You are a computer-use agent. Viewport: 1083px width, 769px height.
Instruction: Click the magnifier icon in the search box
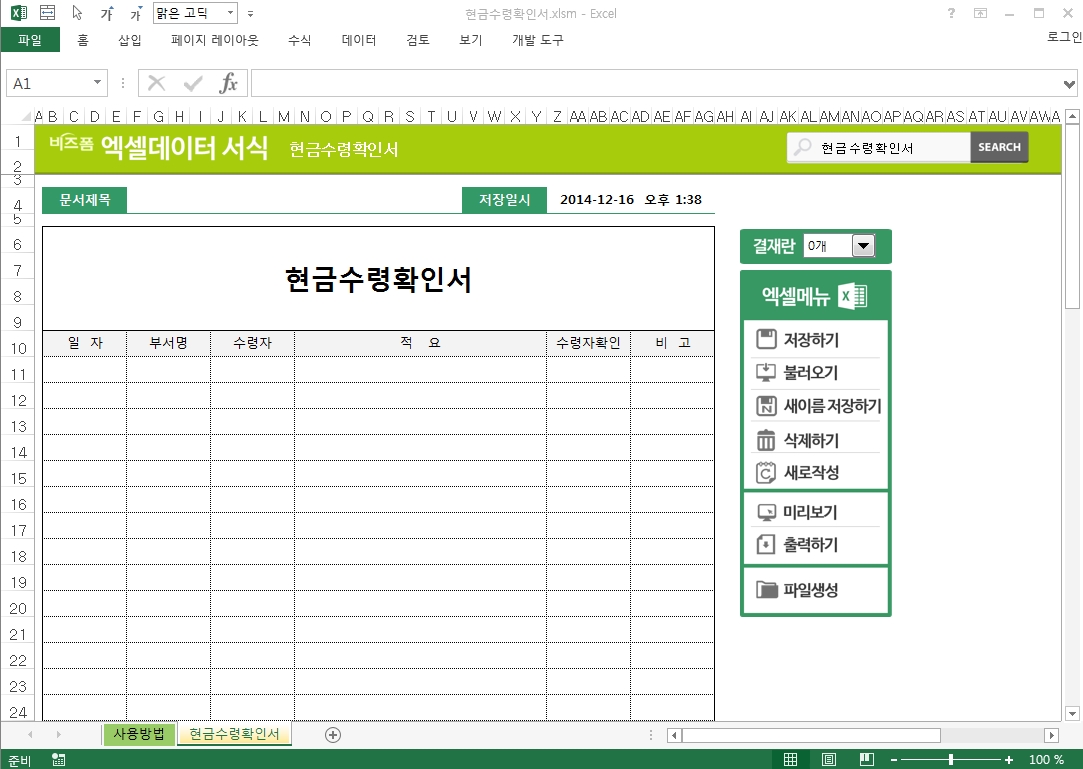pos(803,146)
